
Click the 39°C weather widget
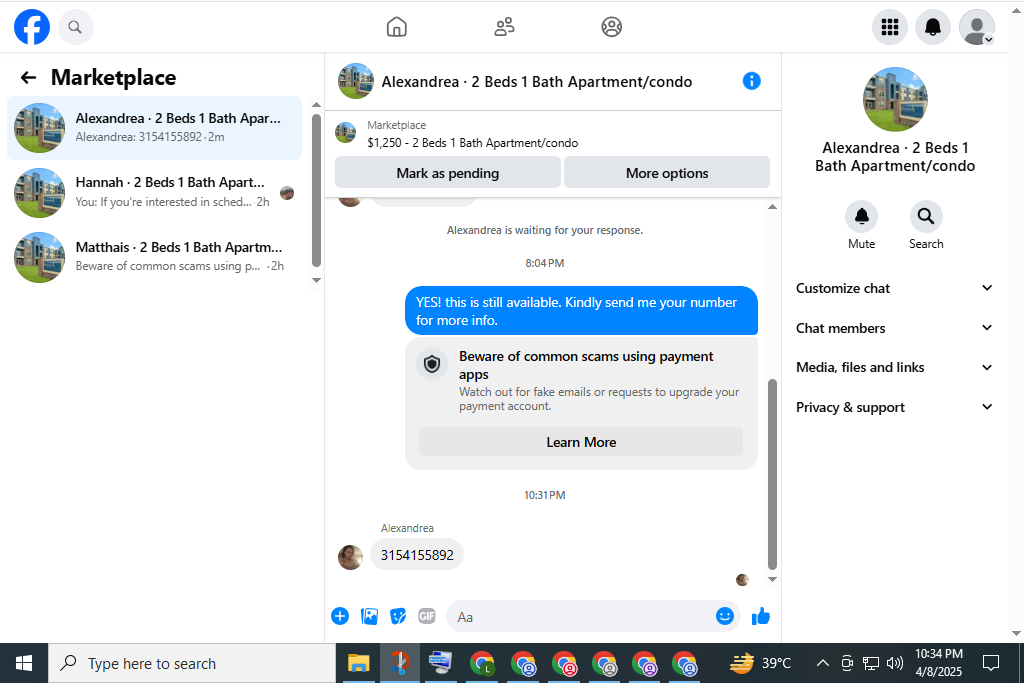point(760,663)
